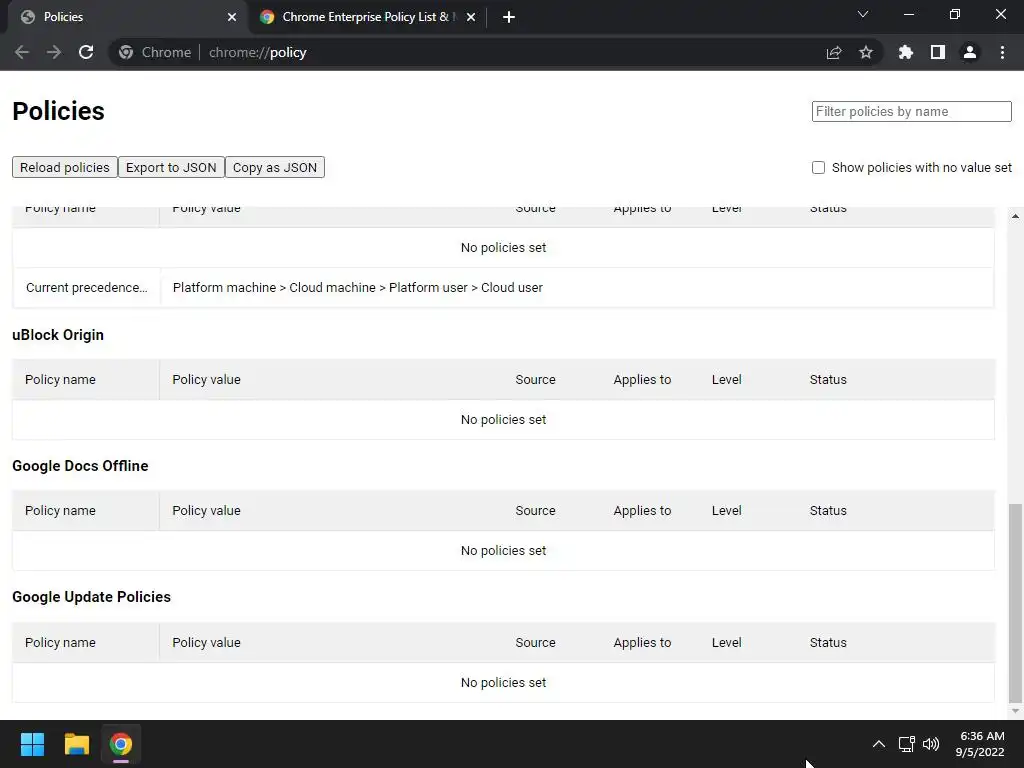This screenshot has width=1024, height=768.
Task: Click Policy name header under uBlock Origin
Action: click(60, 379)
